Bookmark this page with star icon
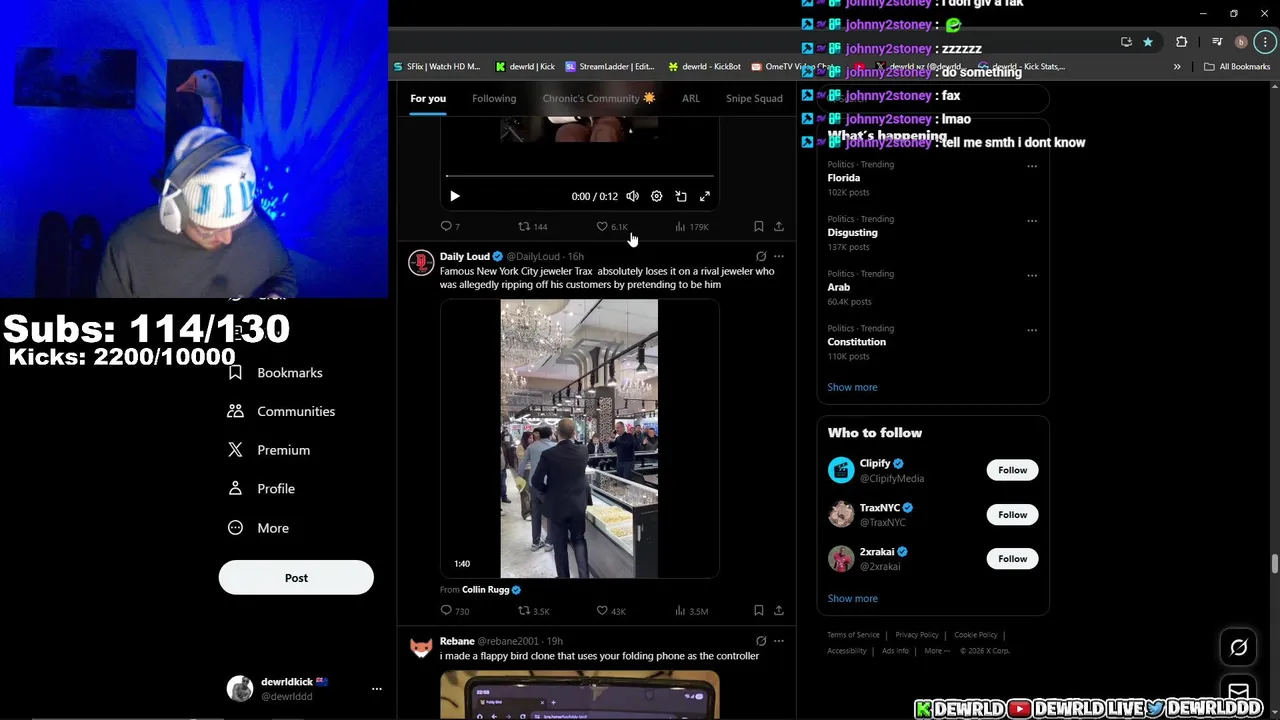The width and height of the screenshot is (1280, 720). (x=1148, y=42)
